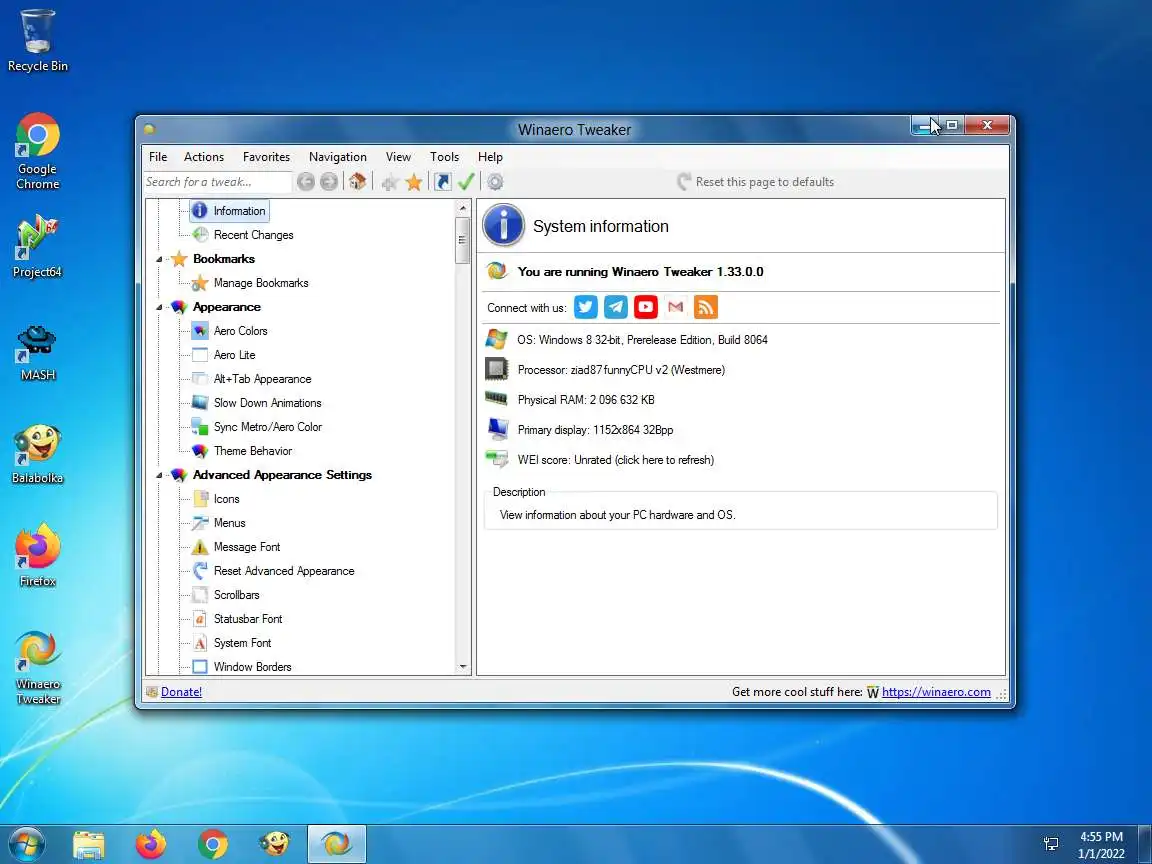Launch Firefox from the taskbar

point(151,844)
